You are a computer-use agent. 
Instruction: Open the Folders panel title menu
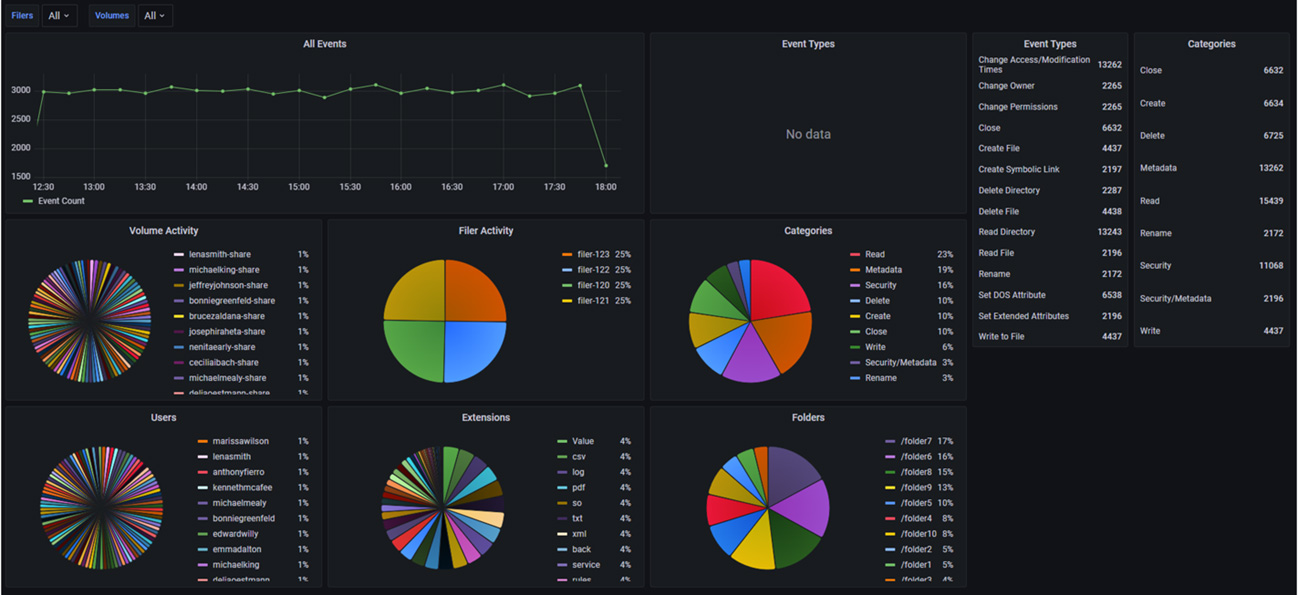pos(808,417)
